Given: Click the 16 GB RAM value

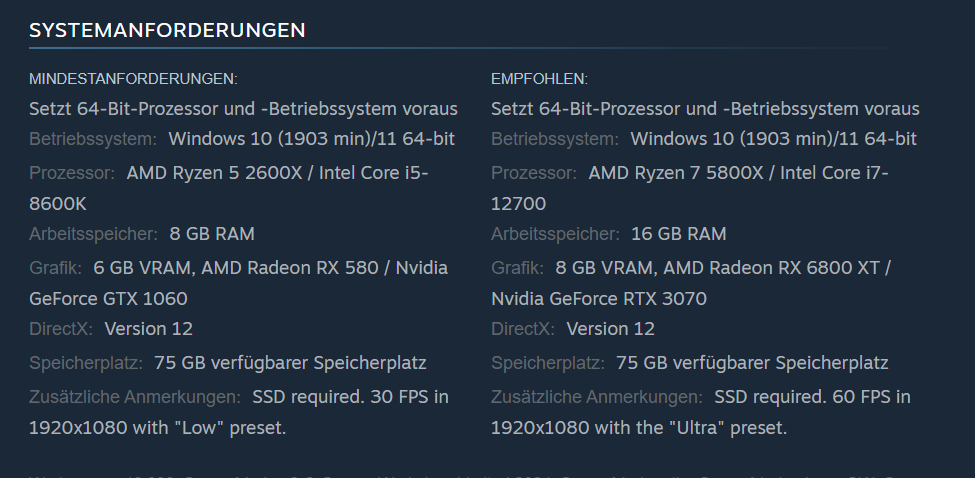Looking at the screenshot, I should (x=678, y=234).
